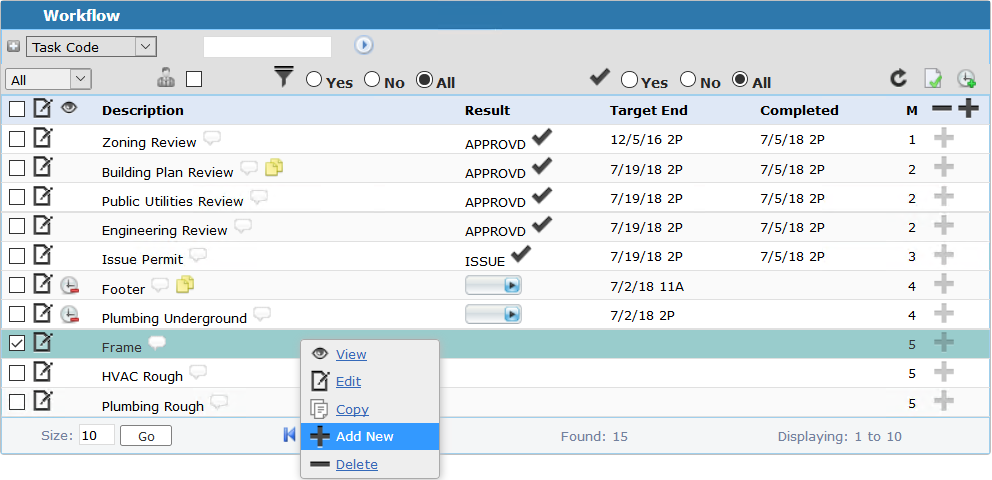This screenshot has width=992, height=480.
Task: Open the All filter dropdown
Action: 48,79
